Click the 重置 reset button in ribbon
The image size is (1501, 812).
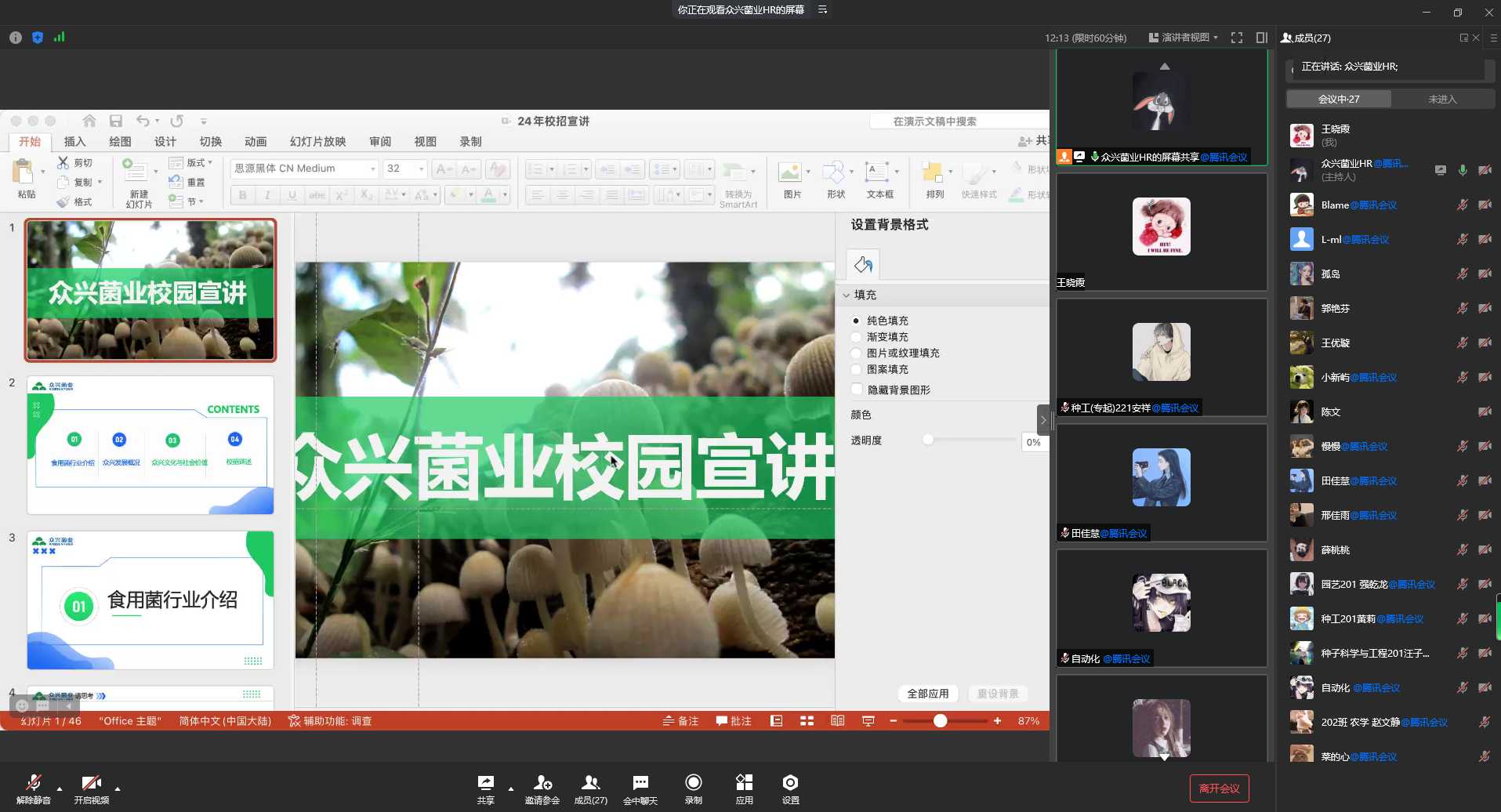(187, 182)
